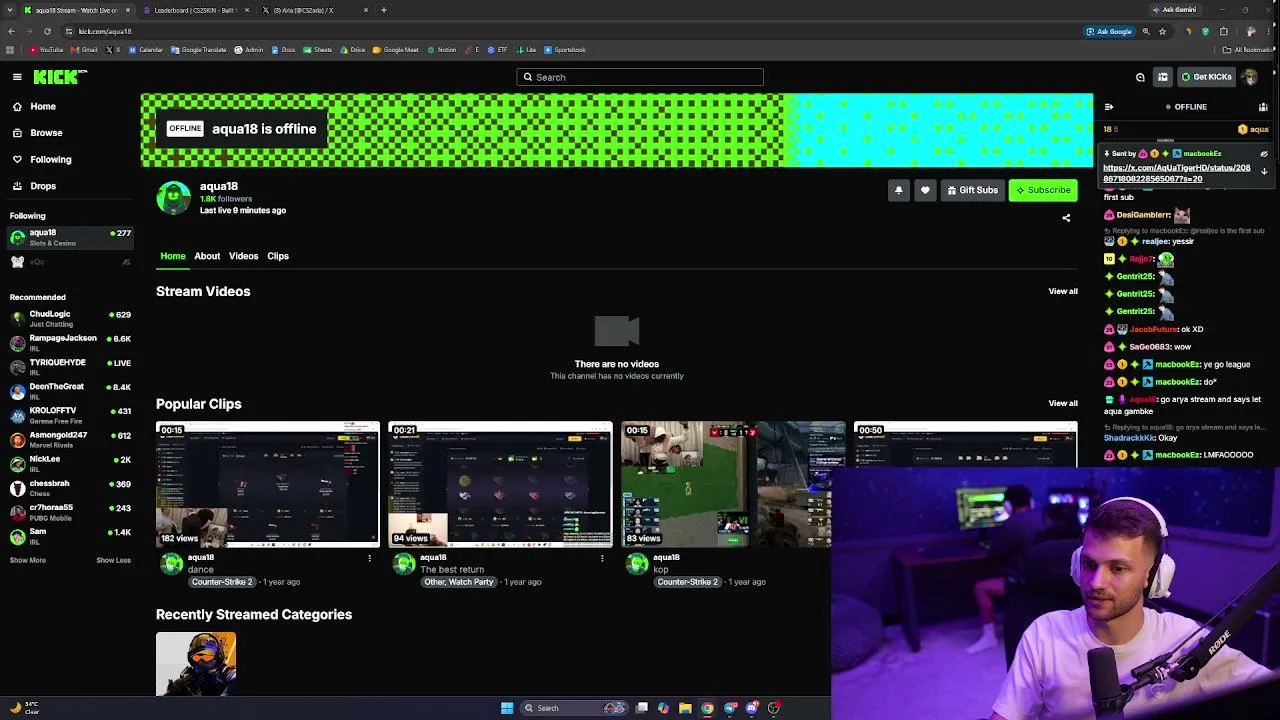Switch to the About tab
The height and width of the screenshot is (720, 1280).
[207, 256]
